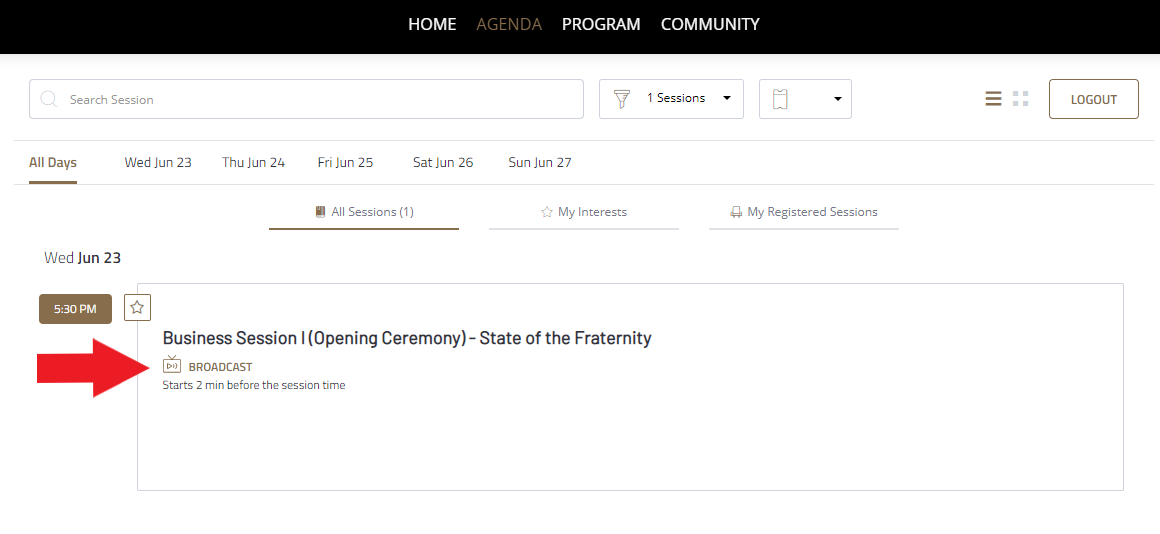This screenshot has height=534, width=1160.
Task: Select the Wed Jun 23 day tab
Action: pyautogui.click(x=158, y=163)
